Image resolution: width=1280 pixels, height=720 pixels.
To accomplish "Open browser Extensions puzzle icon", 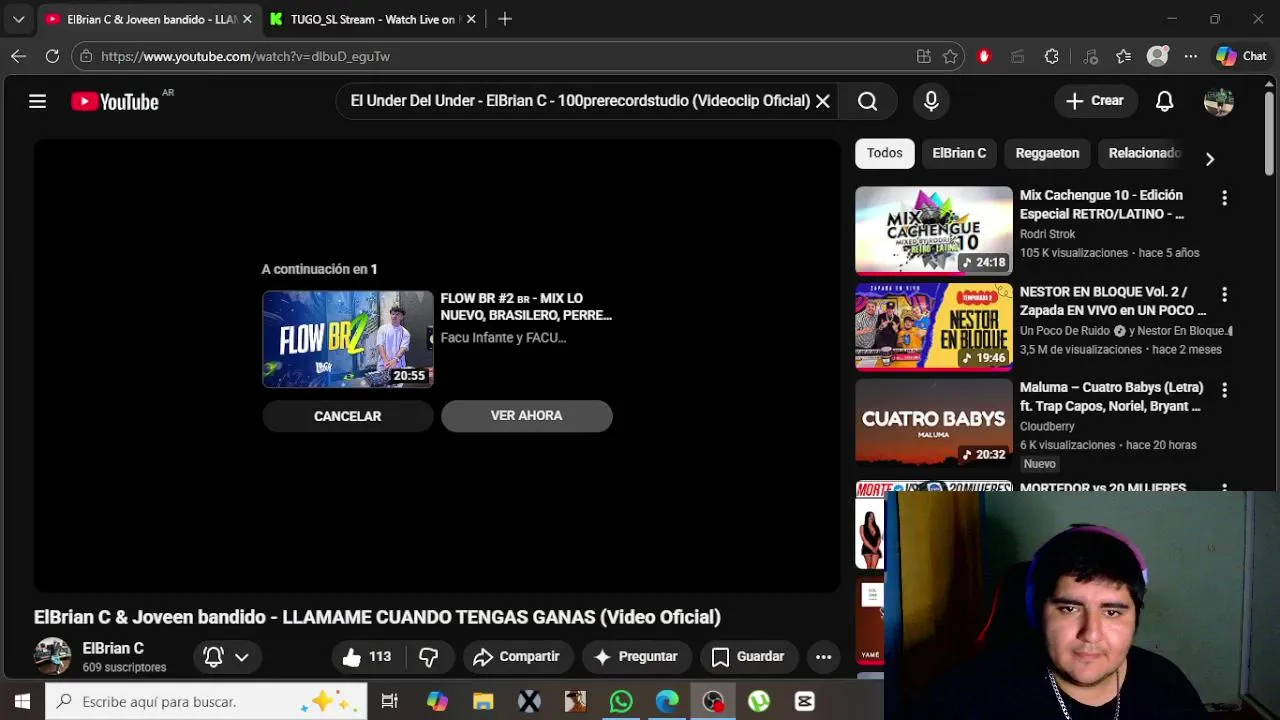I will tap(1051, 56).
